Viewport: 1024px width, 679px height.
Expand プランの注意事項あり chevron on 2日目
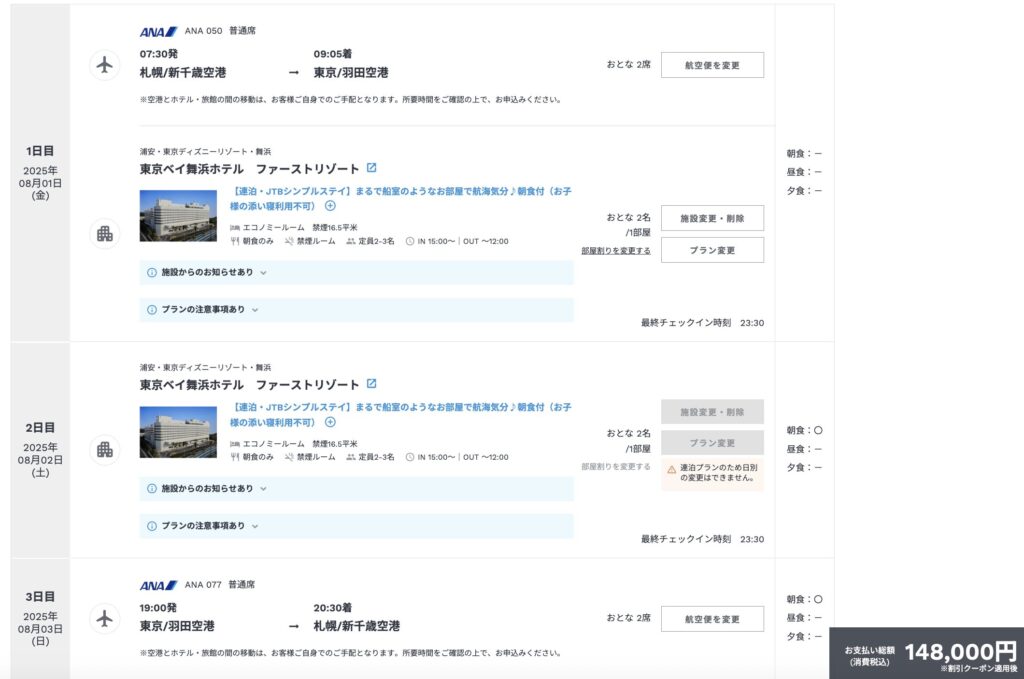(255, 526)
